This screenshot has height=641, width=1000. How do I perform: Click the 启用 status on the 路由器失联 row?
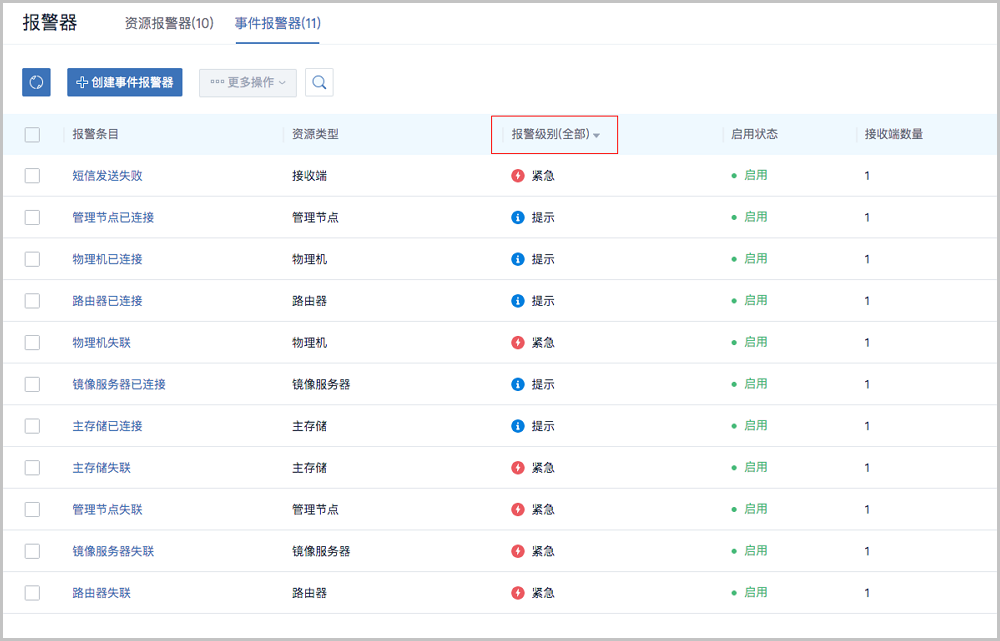click(x=750, y=592)
